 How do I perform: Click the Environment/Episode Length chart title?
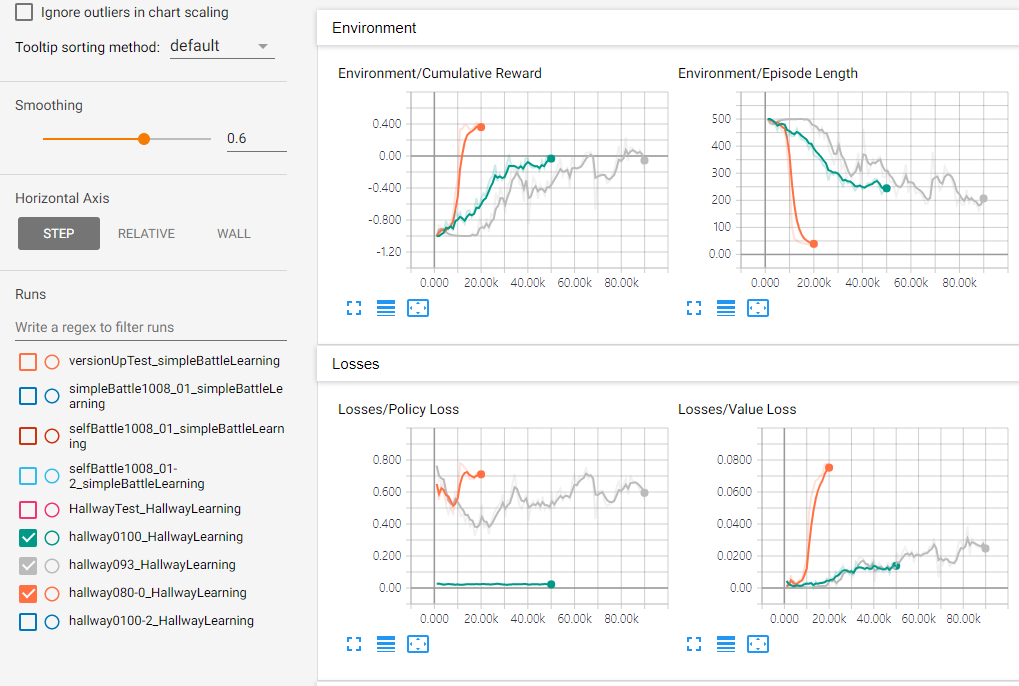click(767, 73)
